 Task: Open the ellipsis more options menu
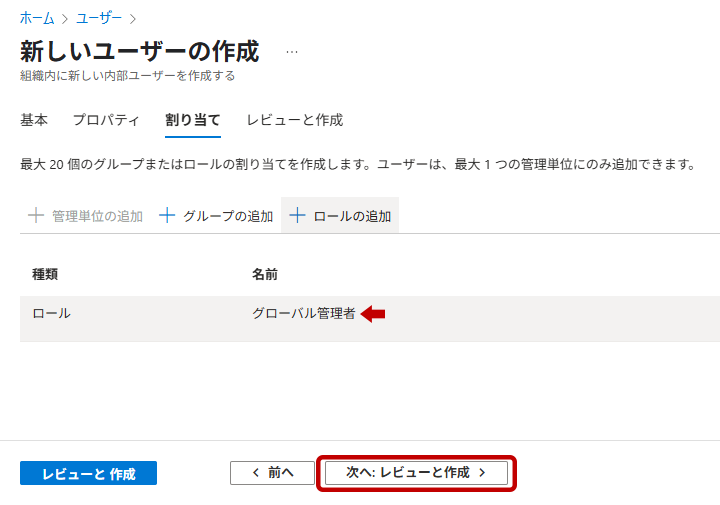[291, 51]
